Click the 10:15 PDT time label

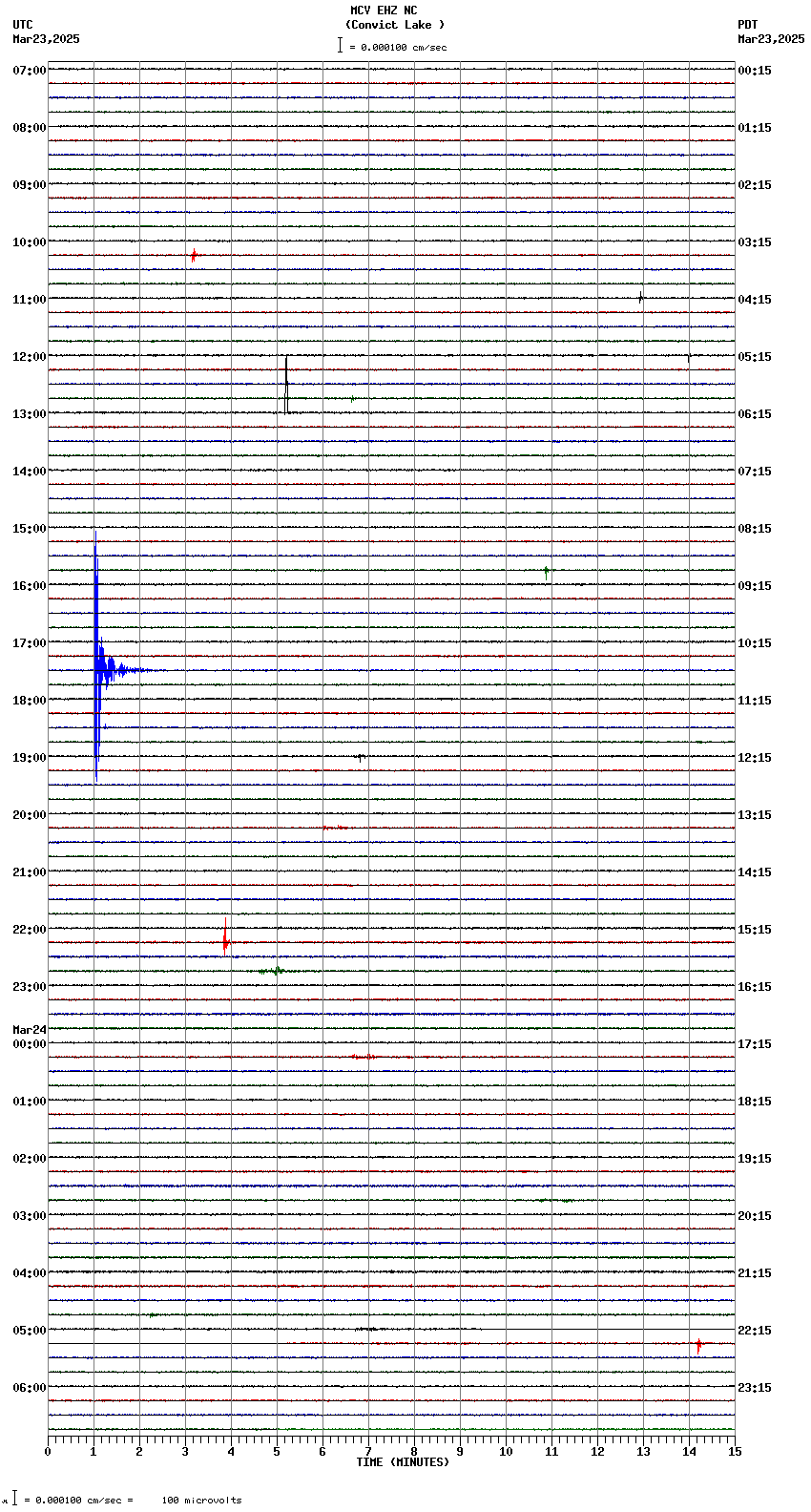coord(755,643)
